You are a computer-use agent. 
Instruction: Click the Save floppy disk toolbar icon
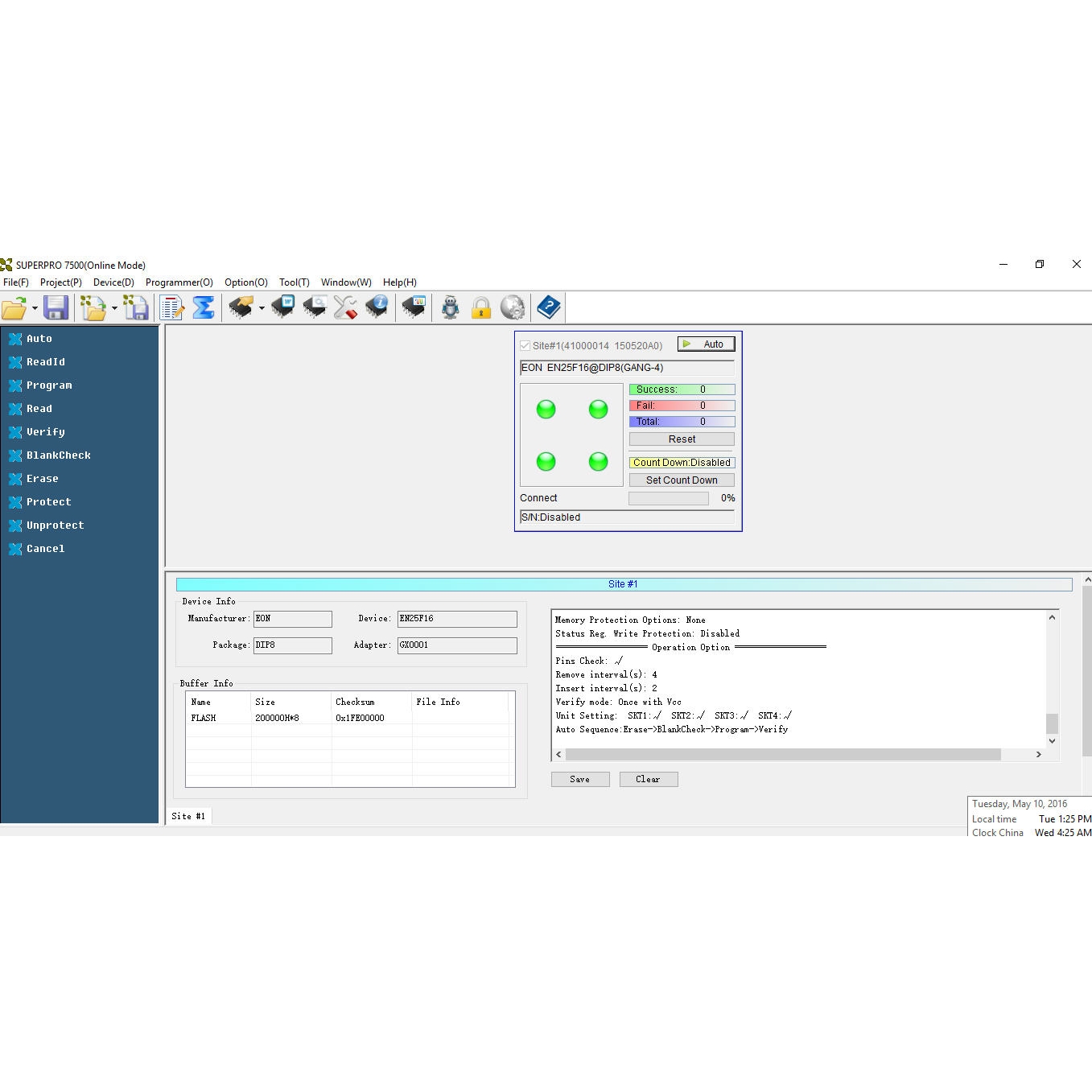tap(56, 307)
